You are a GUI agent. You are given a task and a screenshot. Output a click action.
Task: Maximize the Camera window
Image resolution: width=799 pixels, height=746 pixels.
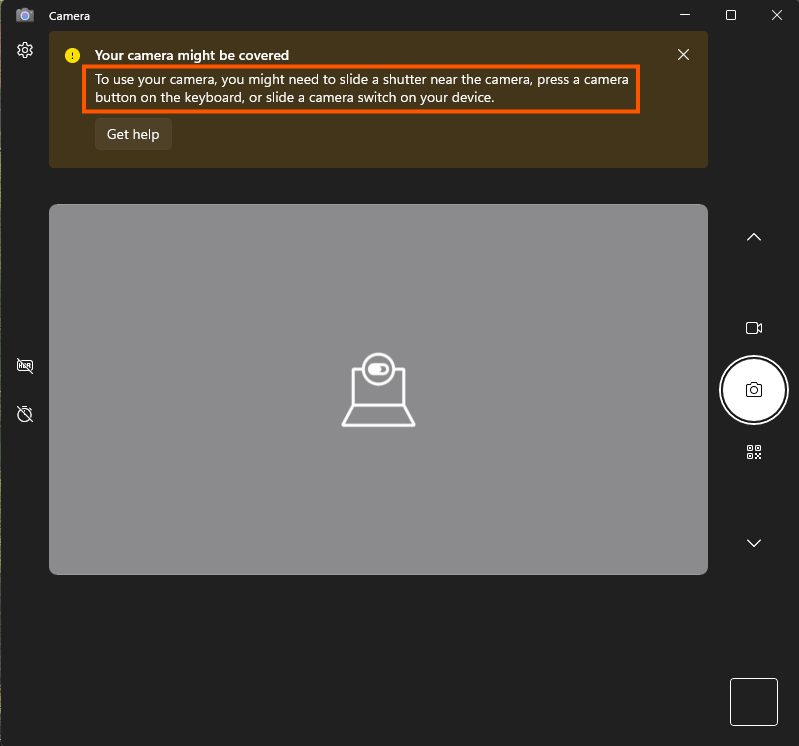point(731,15)
